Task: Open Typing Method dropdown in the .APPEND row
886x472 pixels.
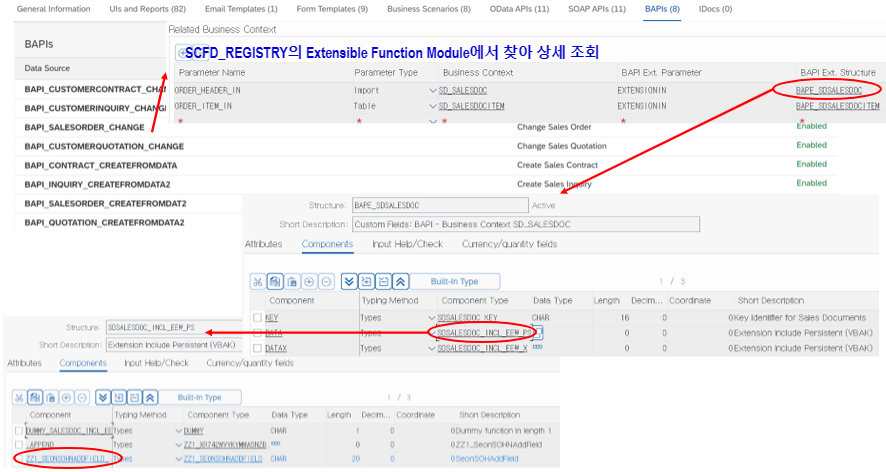Action: click(x=179, y=445)
